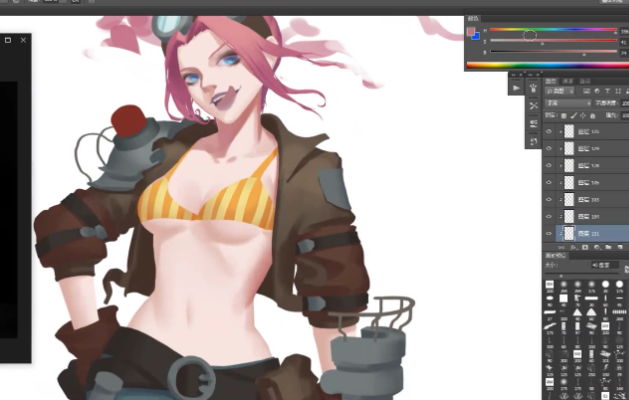Switch to the Brush Presets panel tab
The image size is (629, 400).
(x=556, y=256)
